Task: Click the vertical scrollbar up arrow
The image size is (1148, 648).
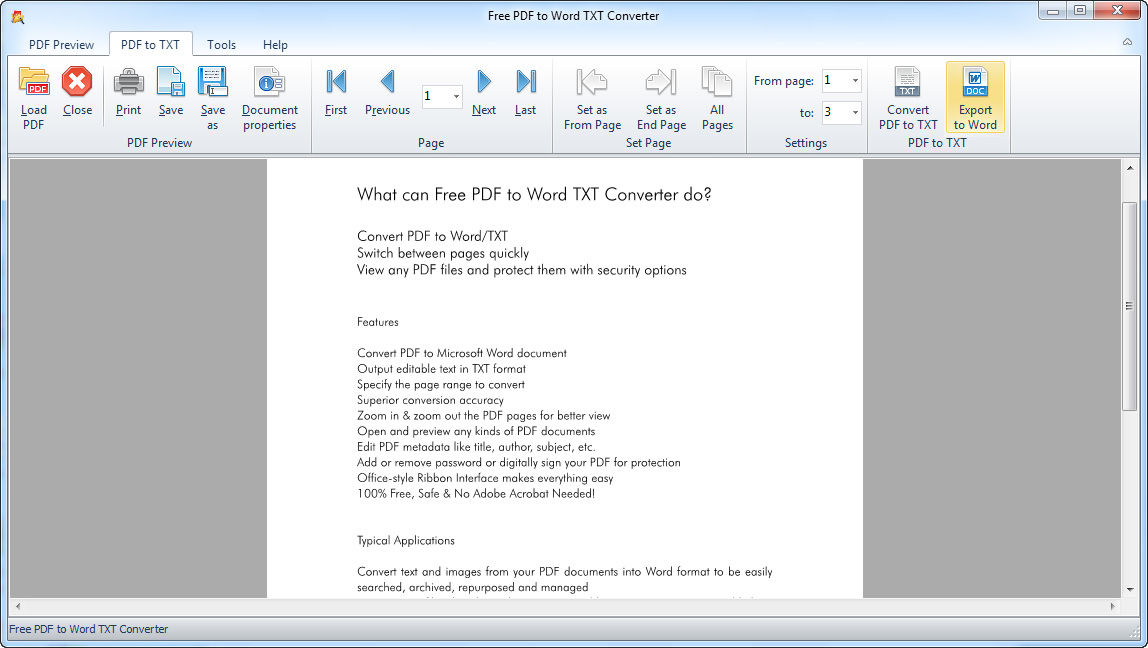Action: [x=1130, y=168]
